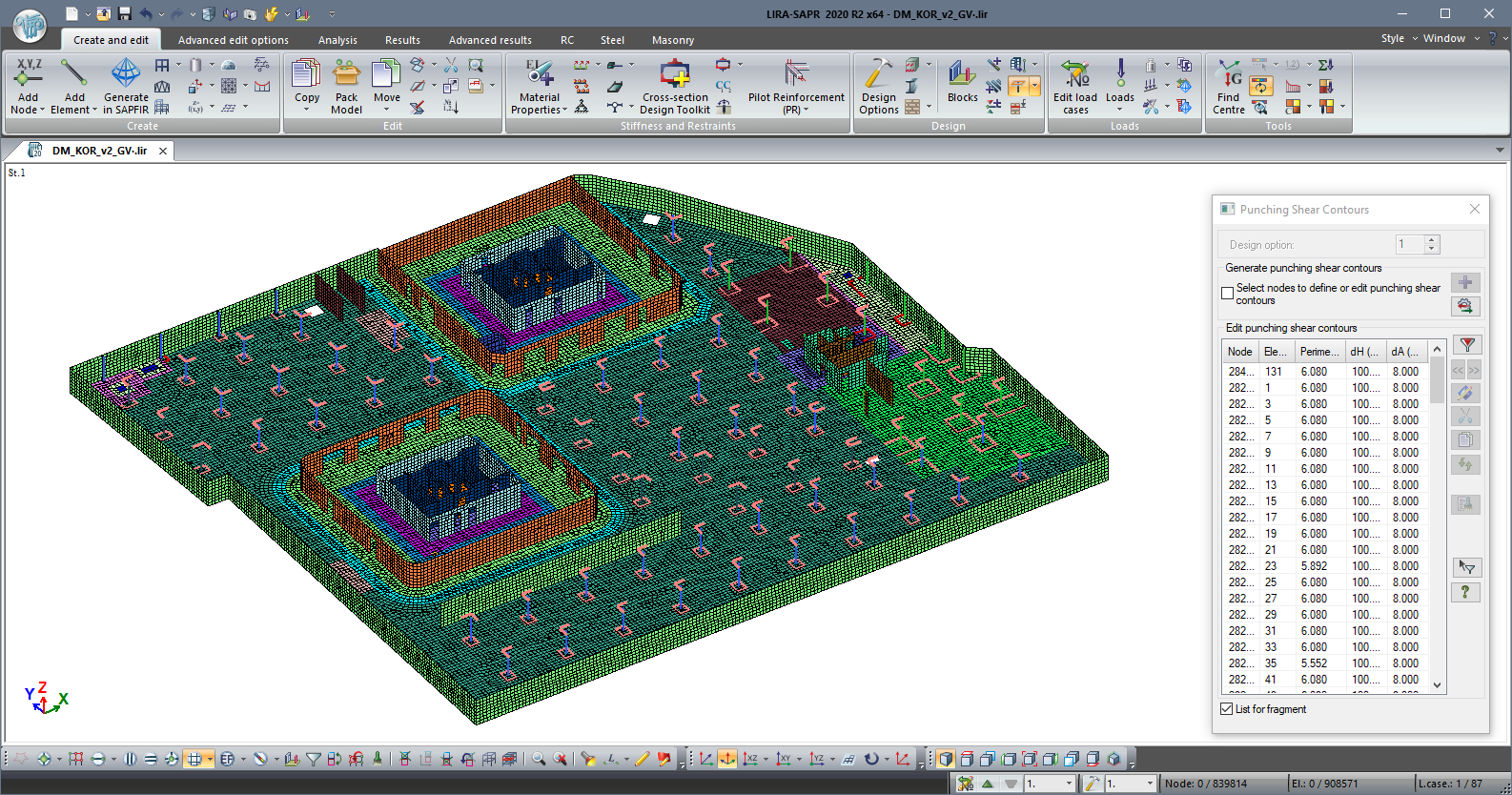The image size is (1512, 795).
Task: Expand the Copy dropdown arrow
Action: 307,109
